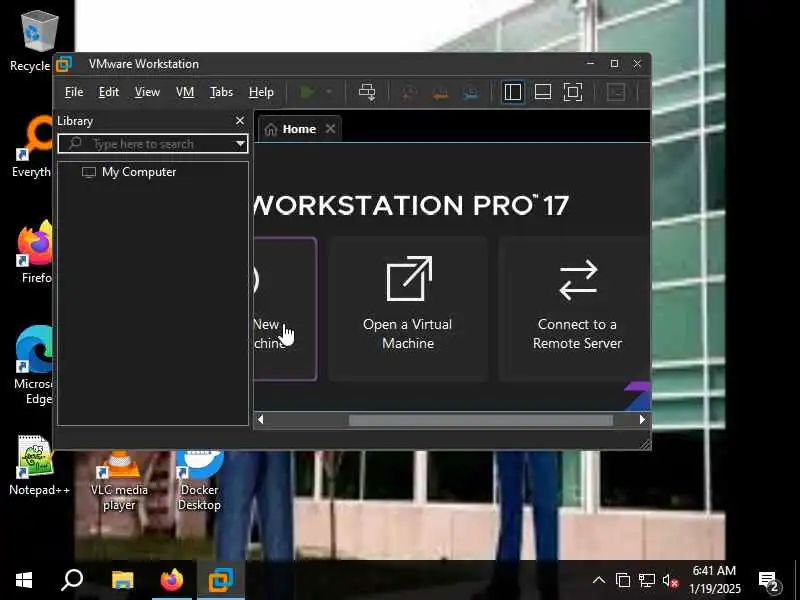Viewport: 800px width, 600px height.
Task: Select the VLC media player desktop shortcut
Action: 119,481
